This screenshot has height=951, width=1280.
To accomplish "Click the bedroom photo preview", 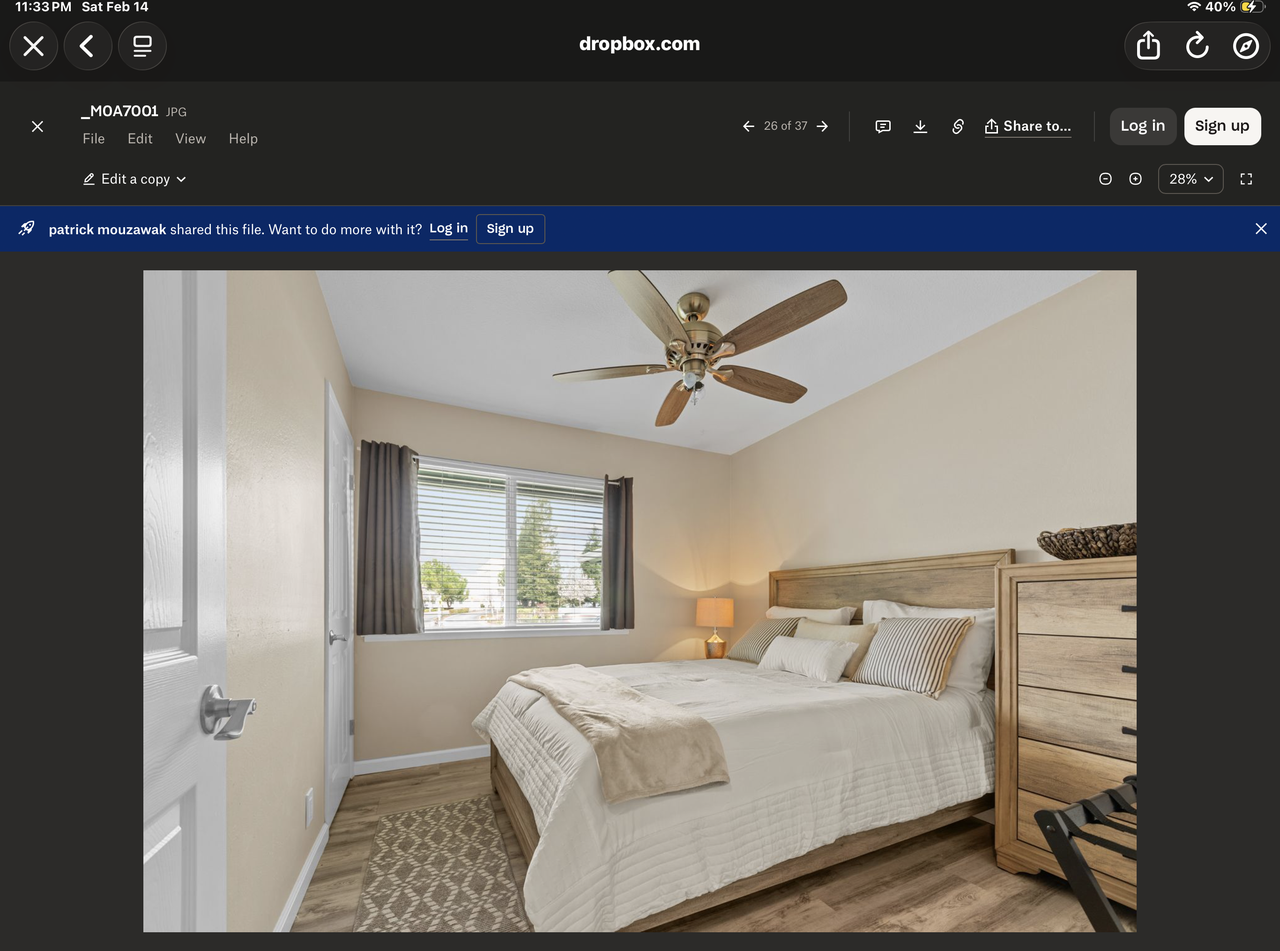I will click(x=640, y=600).
